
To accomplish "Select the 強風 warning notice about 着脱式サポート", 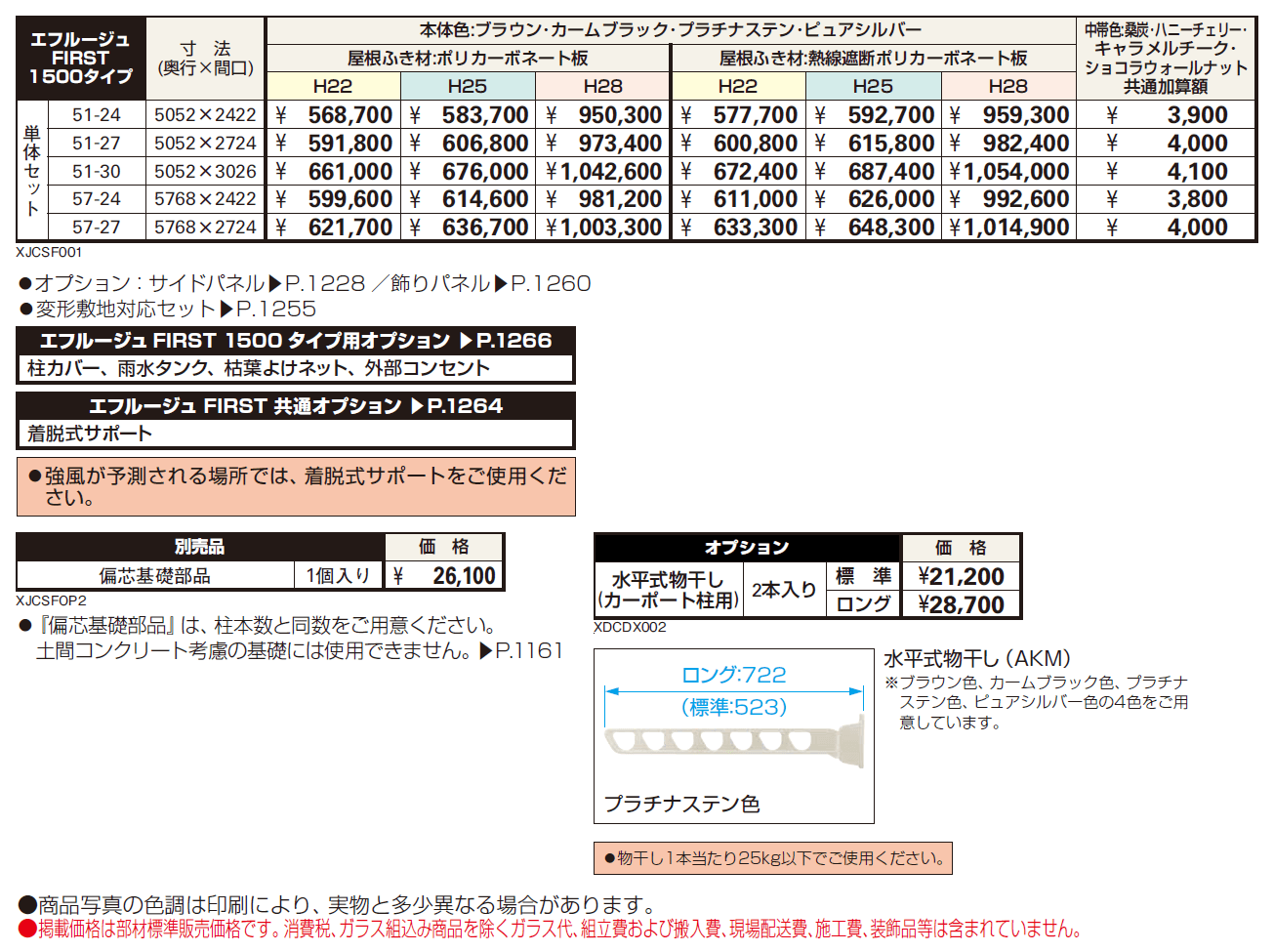I will 293,485.
